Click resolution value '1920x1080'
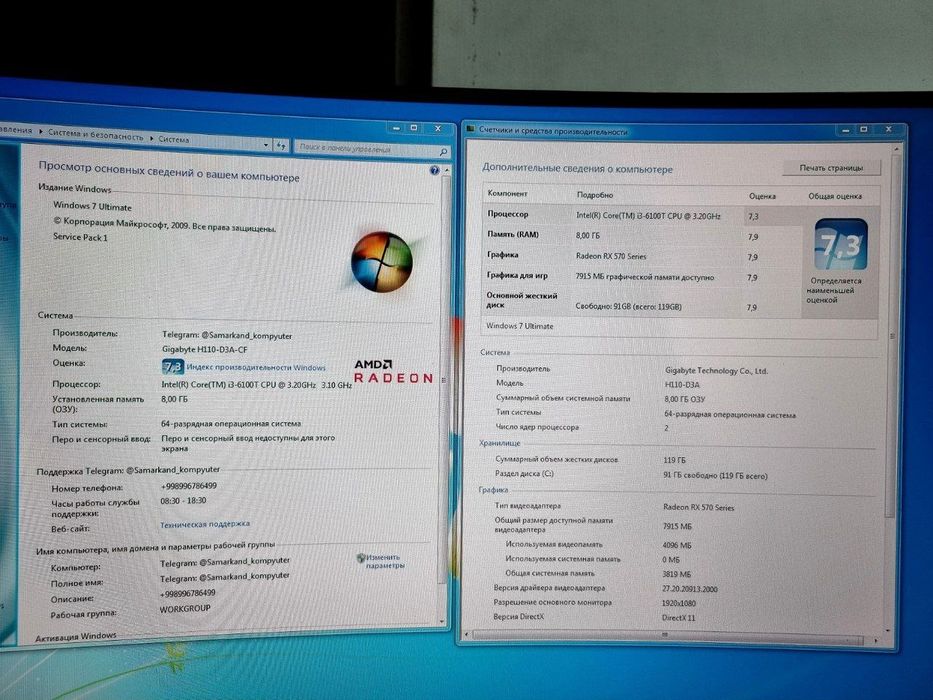 click(679, 603)
